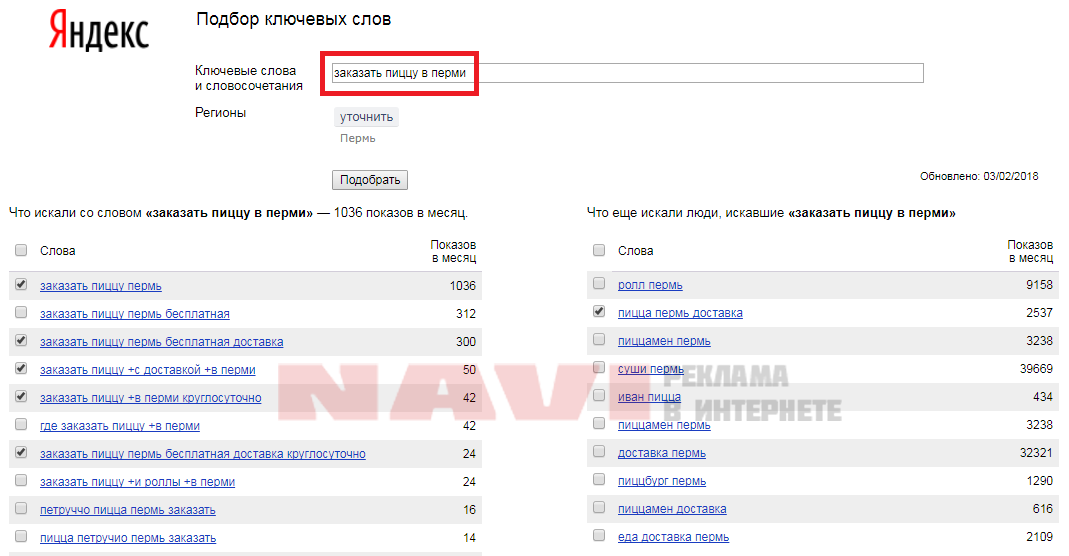This screenshot has width=1069, height=556.
Task: Open the заказать пиццу пермь link
Action: (x=101, y=285)
